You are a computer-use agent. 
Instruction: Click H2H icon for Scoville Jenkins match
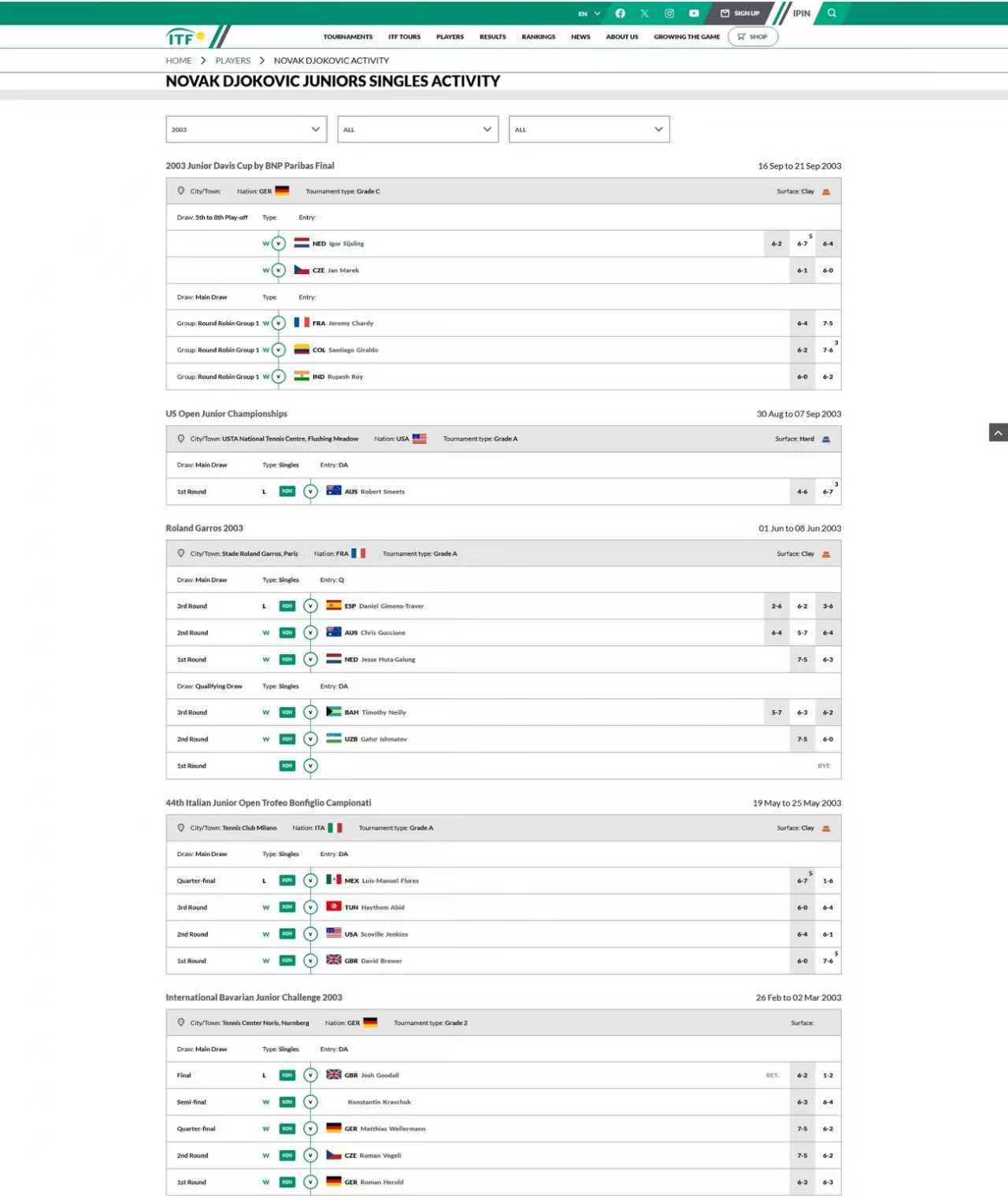(287, 934)
